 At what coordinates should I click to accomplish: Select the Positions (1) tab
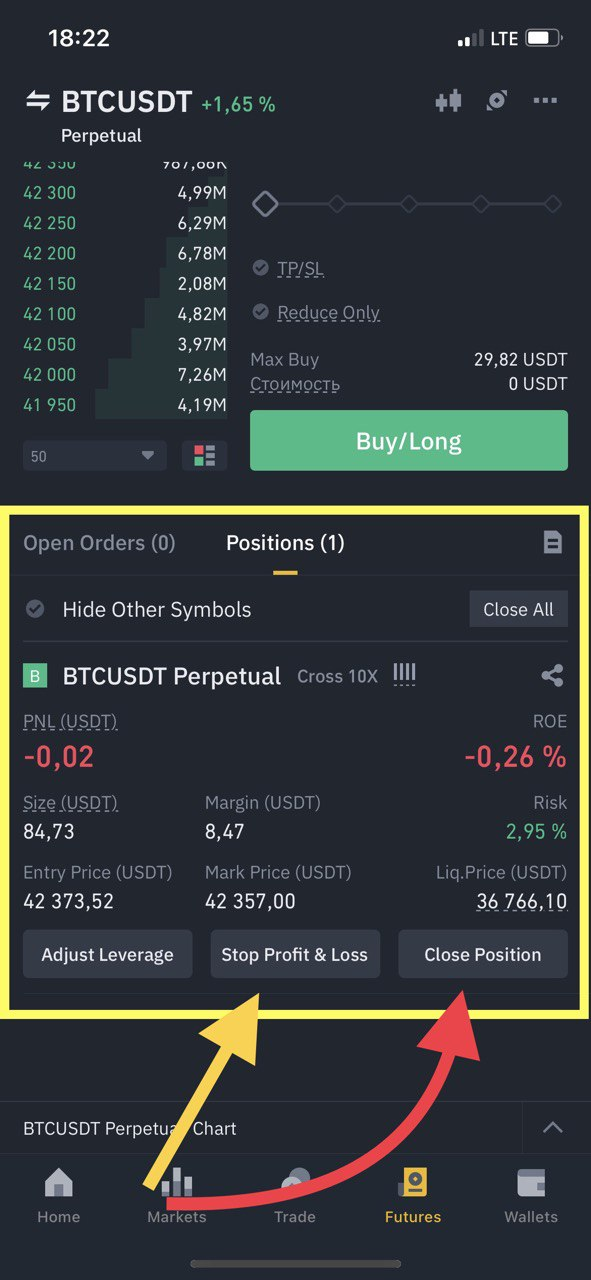coord(285,543)
